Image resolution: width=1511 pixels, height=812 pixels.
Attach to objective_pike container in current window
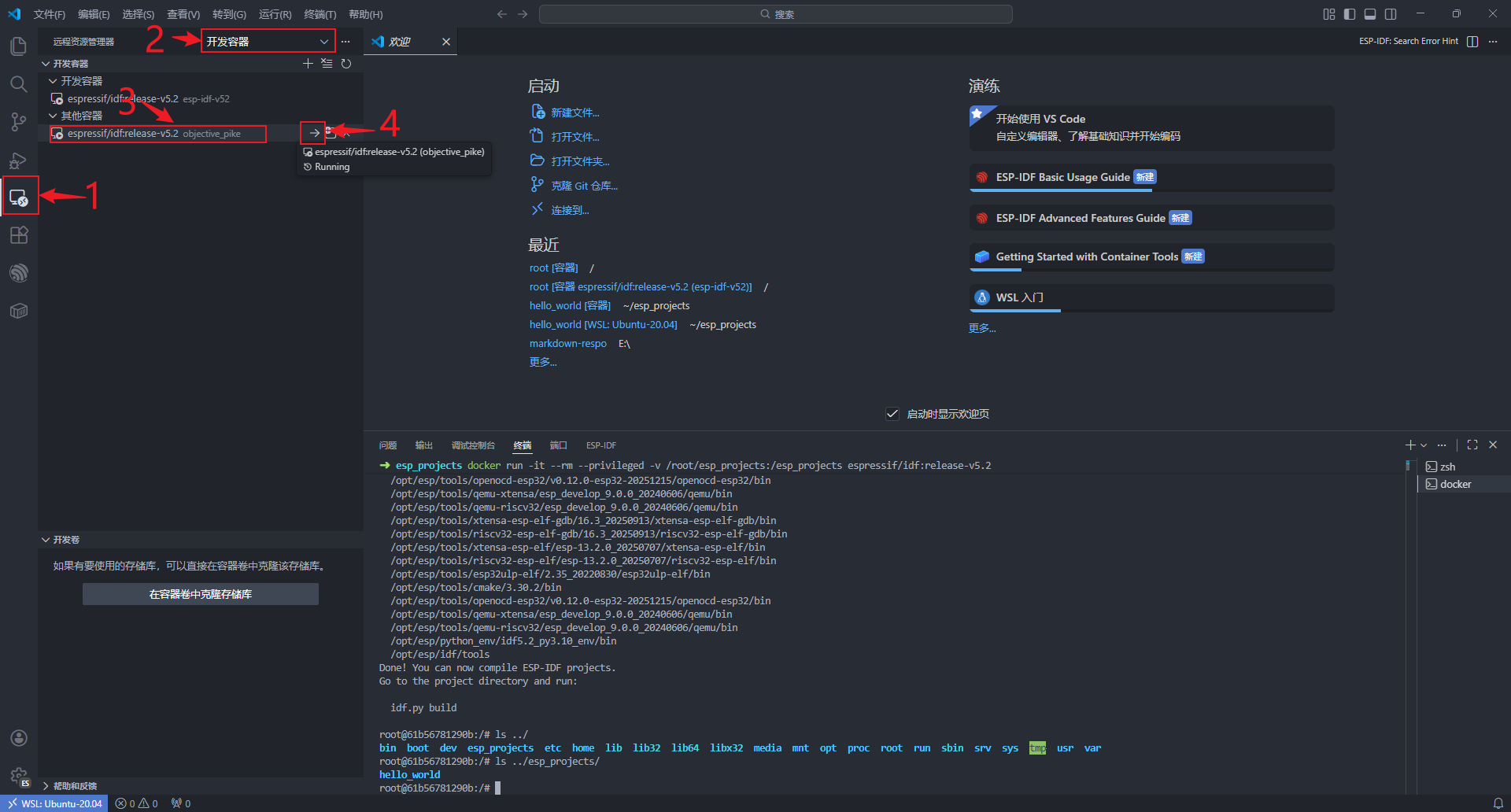point(314,133)
